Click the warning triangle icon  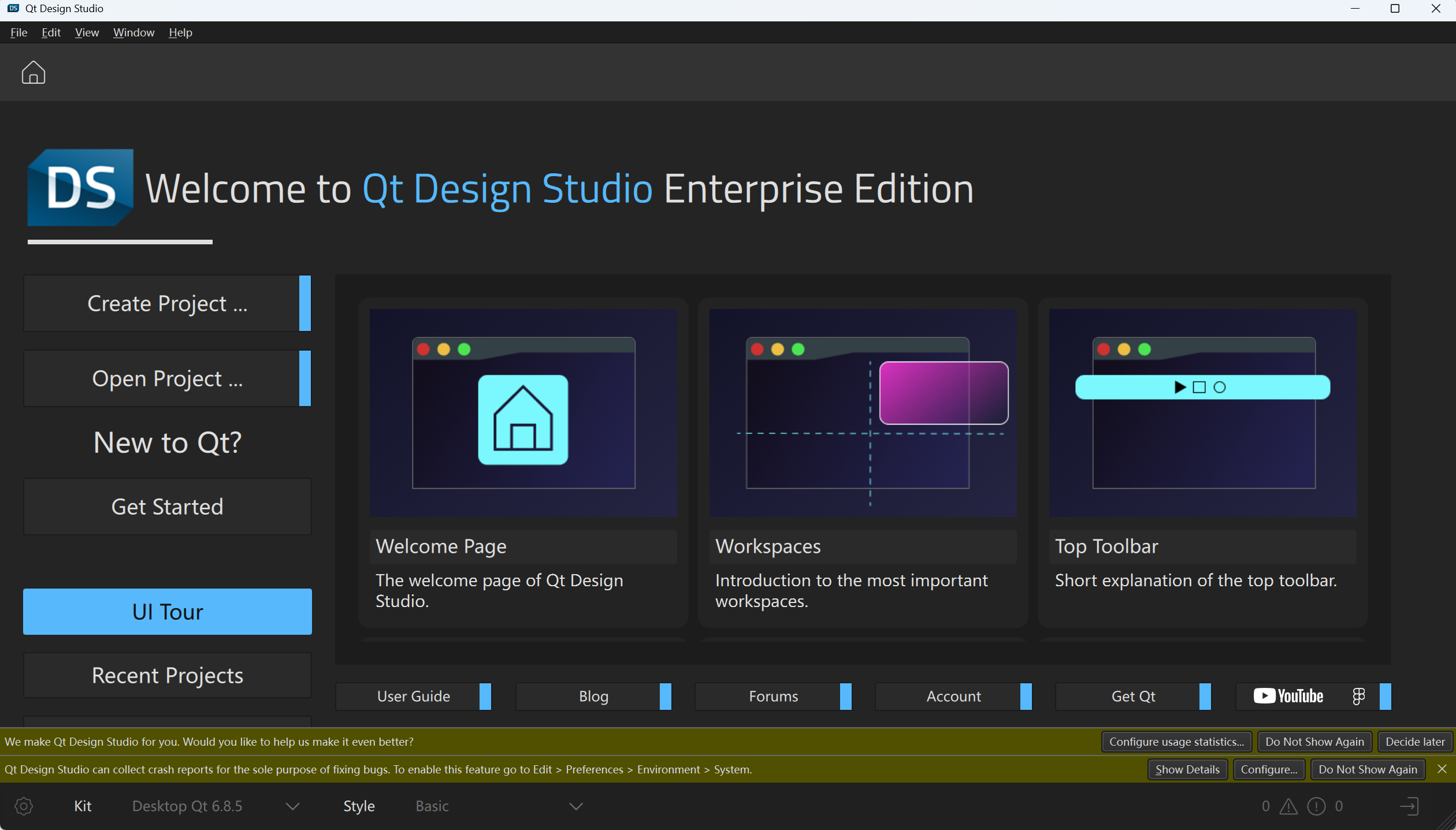pyautogui.click(x=1288, y=806)
